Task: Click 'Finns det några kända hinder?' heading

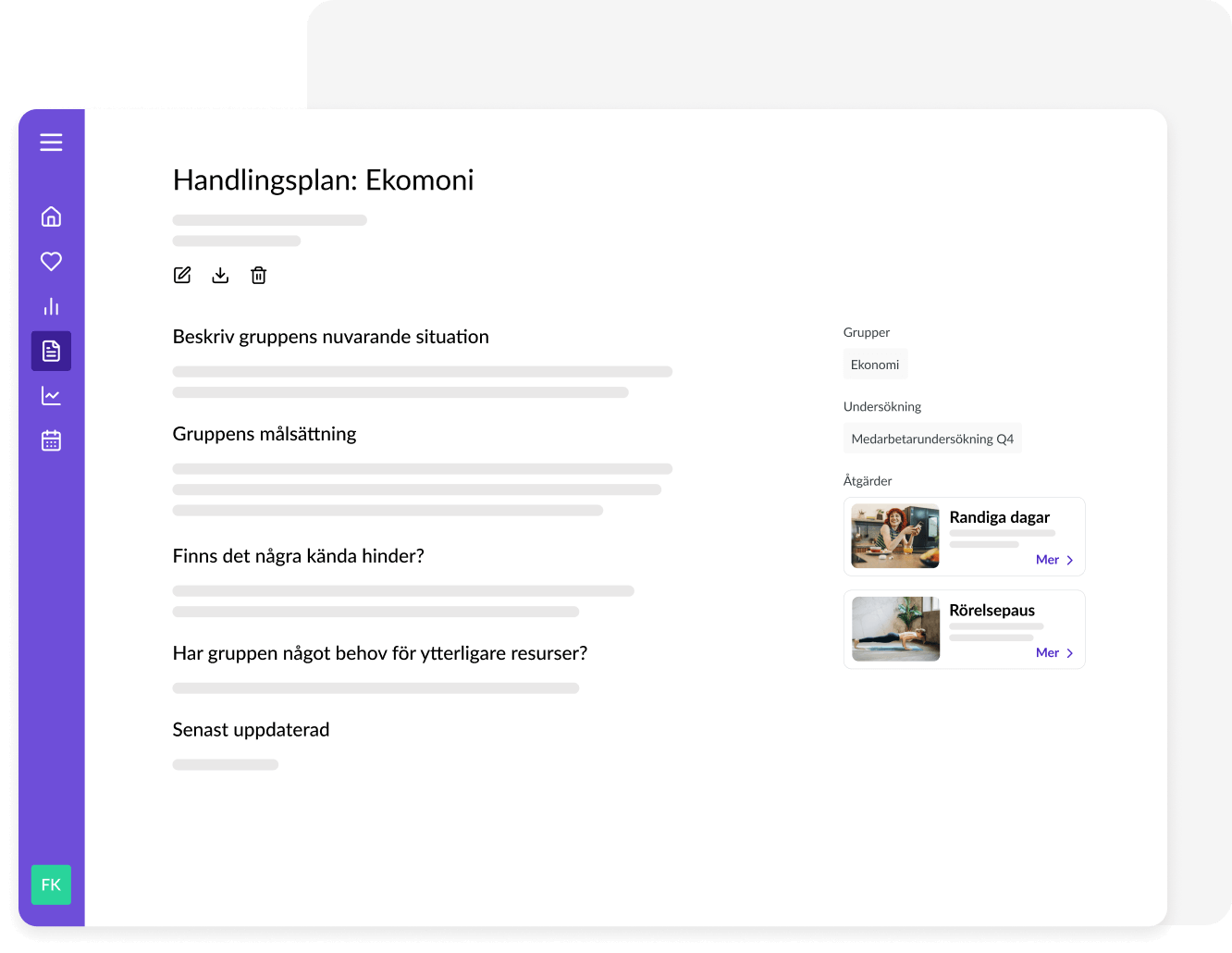Action: pos(299,556)
